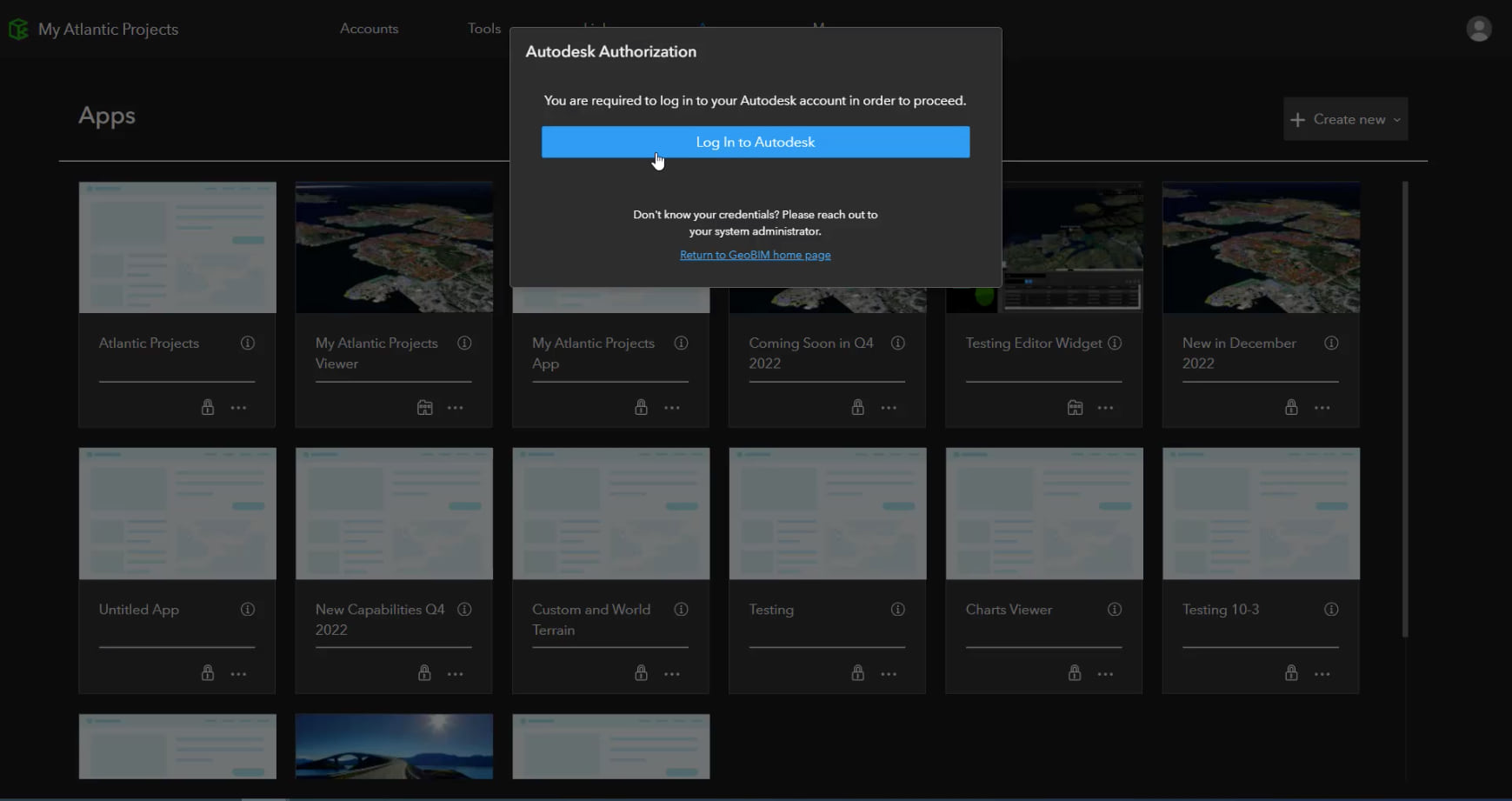The width and height of the screenshot is (1512, 801).
Task: Show info for Untitled App
Action: 248,609
